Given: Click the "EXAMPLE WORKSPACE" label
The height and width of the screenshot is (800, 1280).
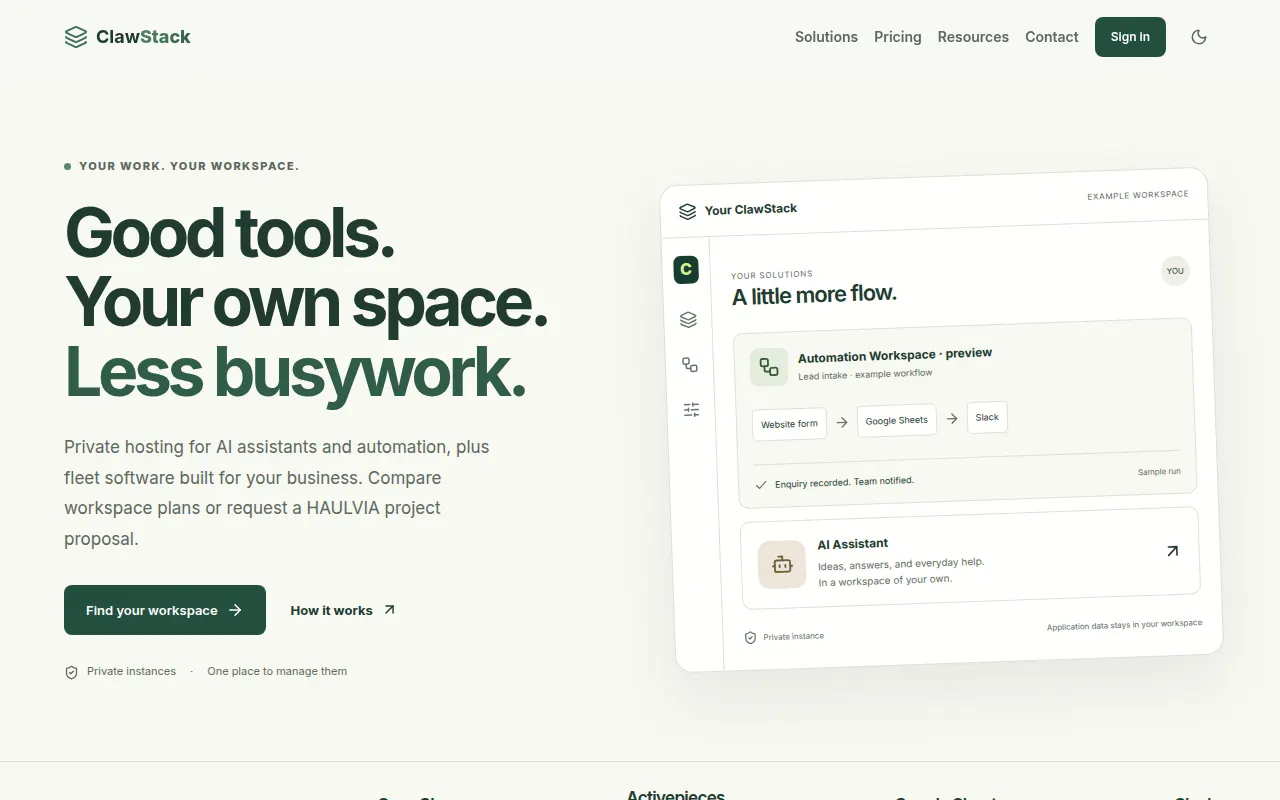Looking at the screenshot, I should coord(1138,195).
